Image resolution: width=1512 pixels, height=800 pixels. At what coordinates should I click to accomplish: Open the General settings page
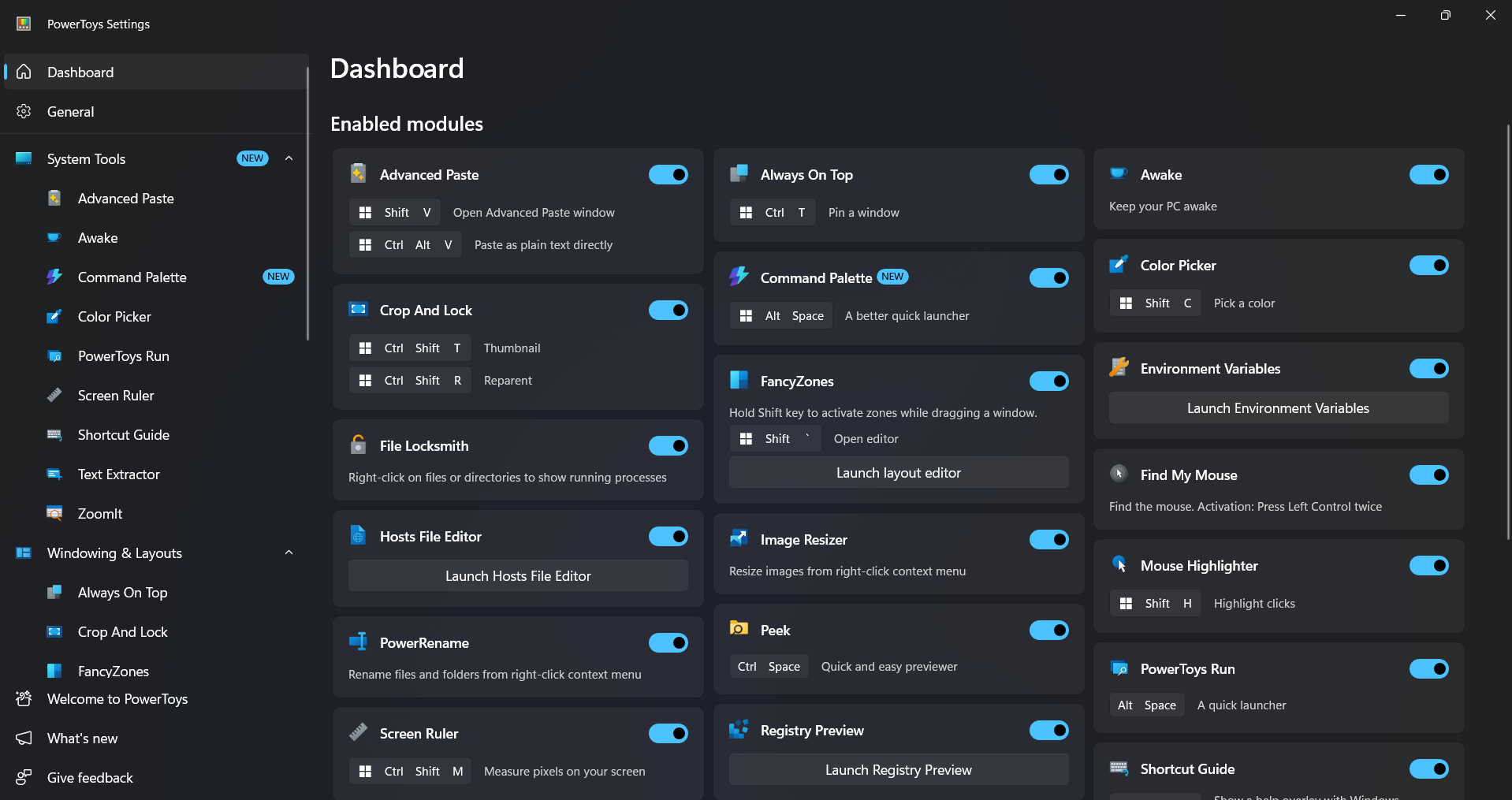[71, 112]
